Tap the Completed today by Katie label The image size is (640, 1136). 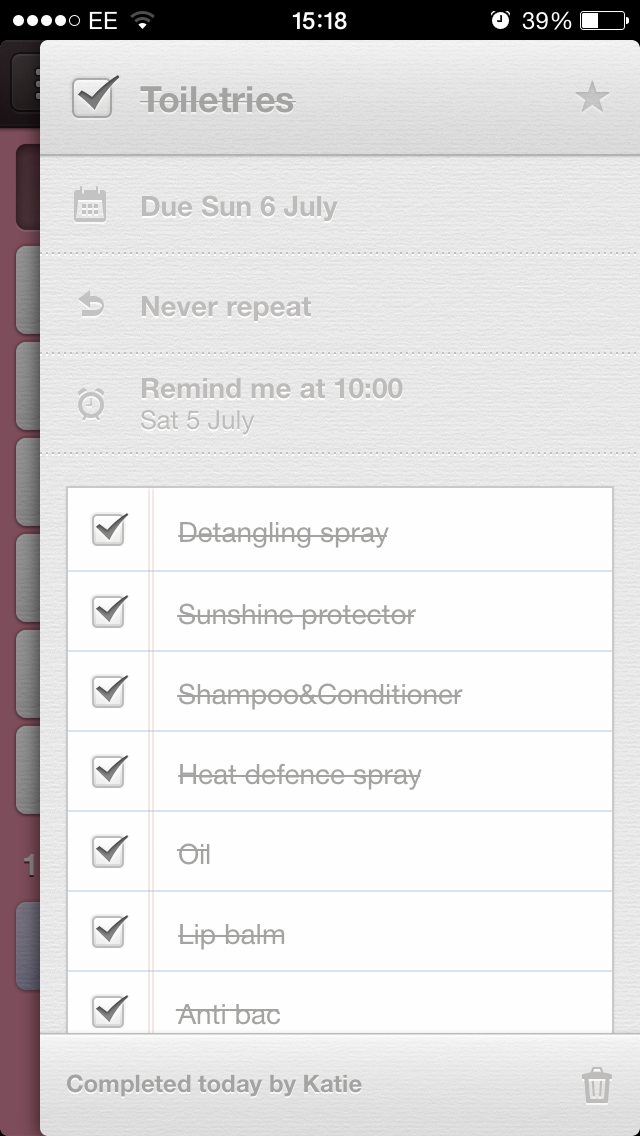(x=214, y=1084)
